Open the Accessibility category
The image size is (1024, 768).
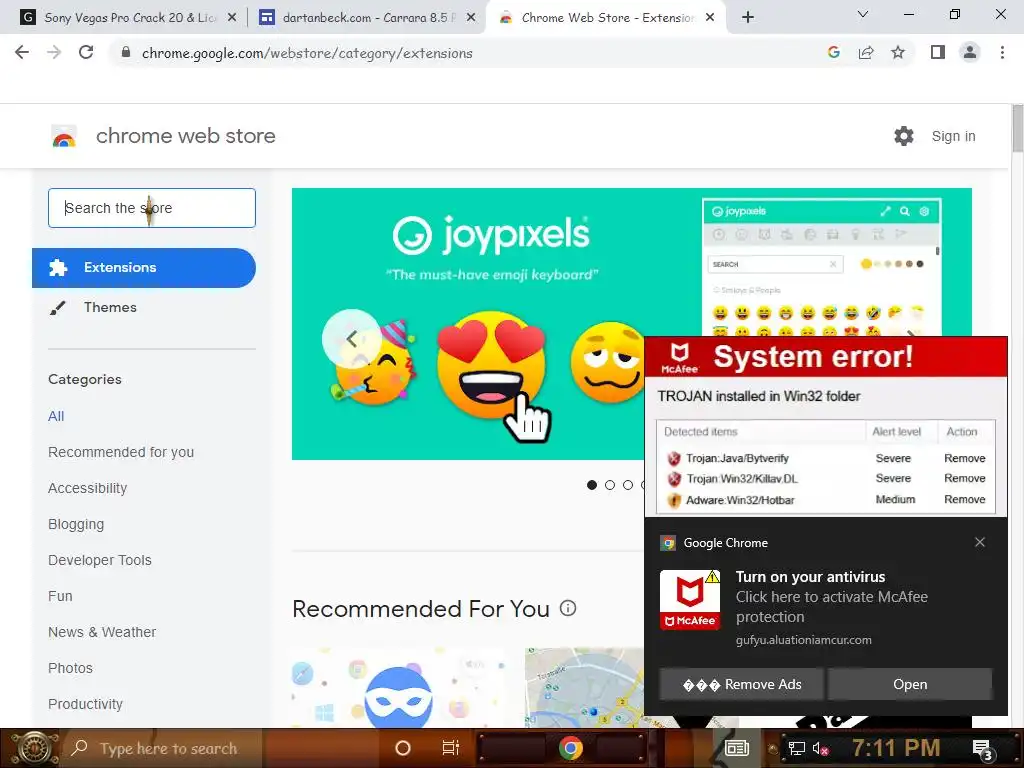click(88, 488)
